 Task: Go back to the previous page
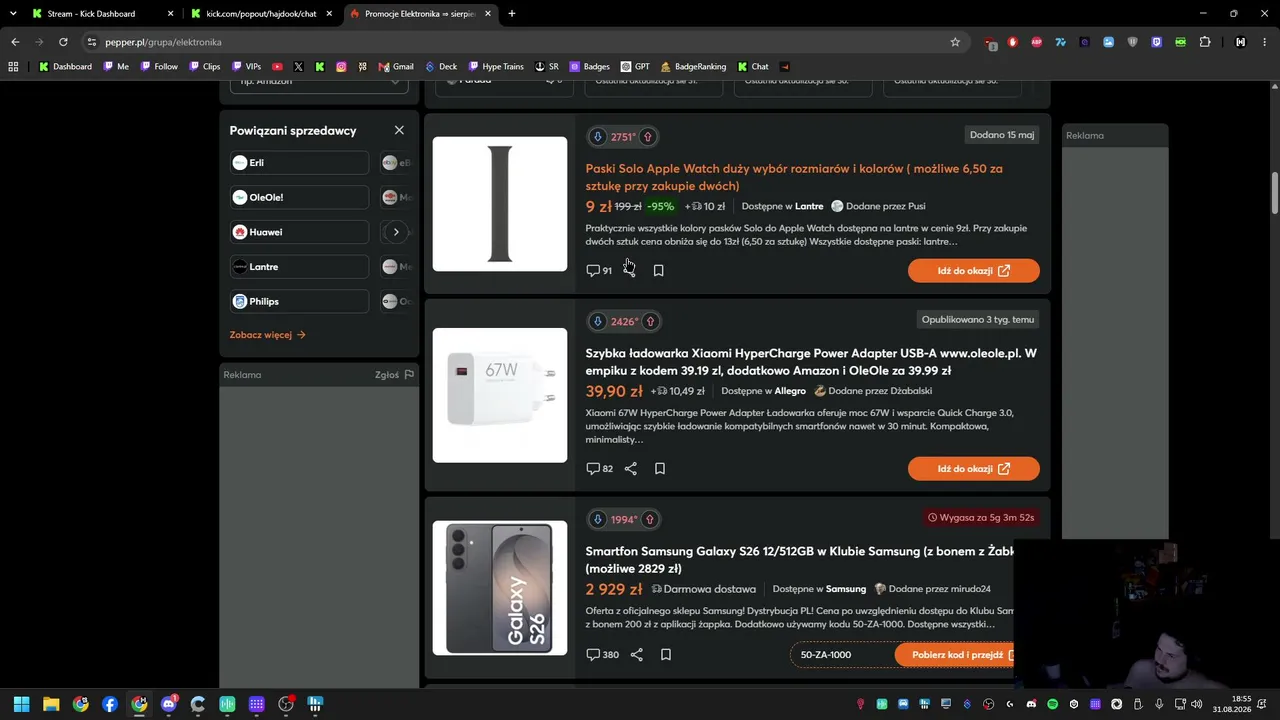tap(15, 42)
